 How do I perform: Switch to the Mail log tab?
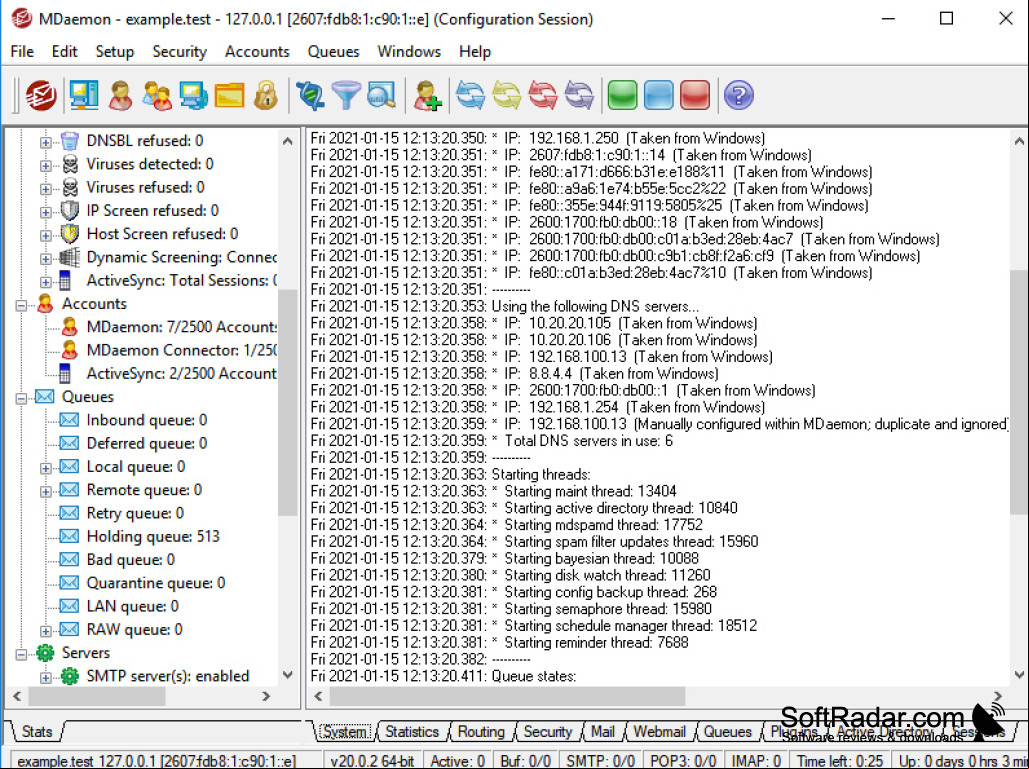[x=602, y=732]
